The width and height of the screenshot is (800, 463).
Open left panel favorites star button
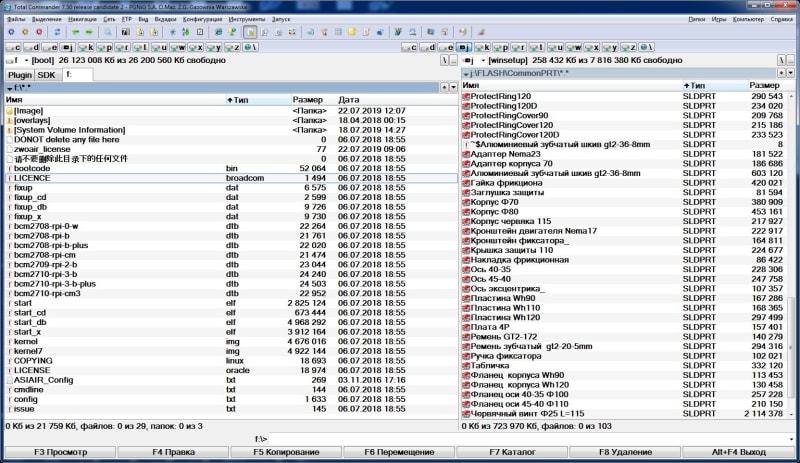(444, 87)
